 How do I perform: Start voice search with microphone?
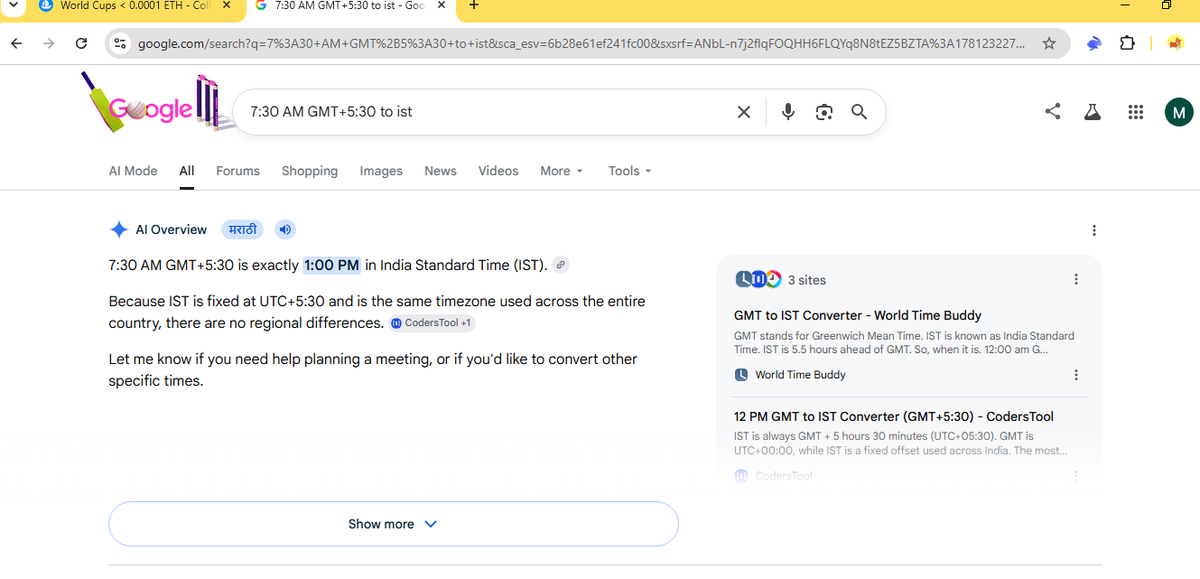(x=788, y=112)
